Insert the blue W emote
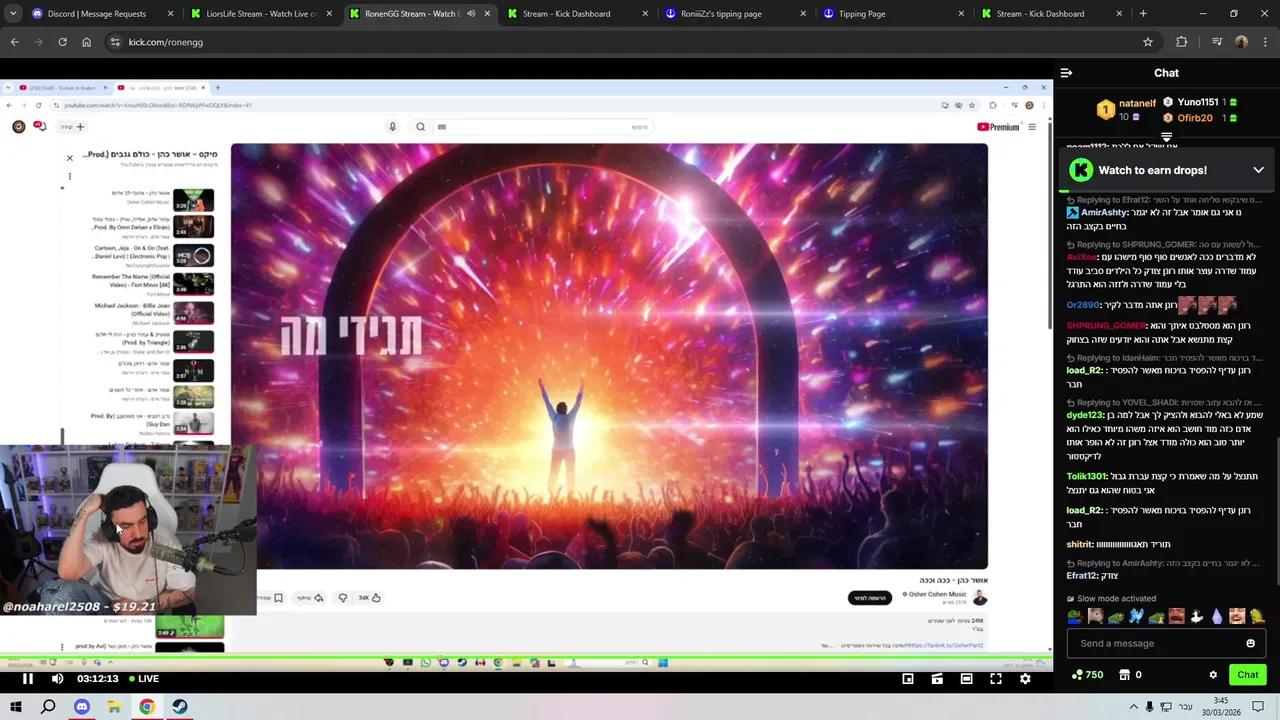The image size is (1280, 720). [x=1136, y=616]
